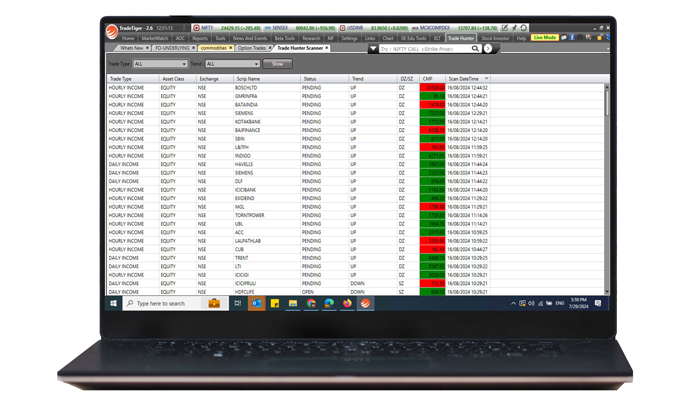This screenshot has width=700, height=402.
Task: Click the search magnifier icon
Action: coord(475,48)
